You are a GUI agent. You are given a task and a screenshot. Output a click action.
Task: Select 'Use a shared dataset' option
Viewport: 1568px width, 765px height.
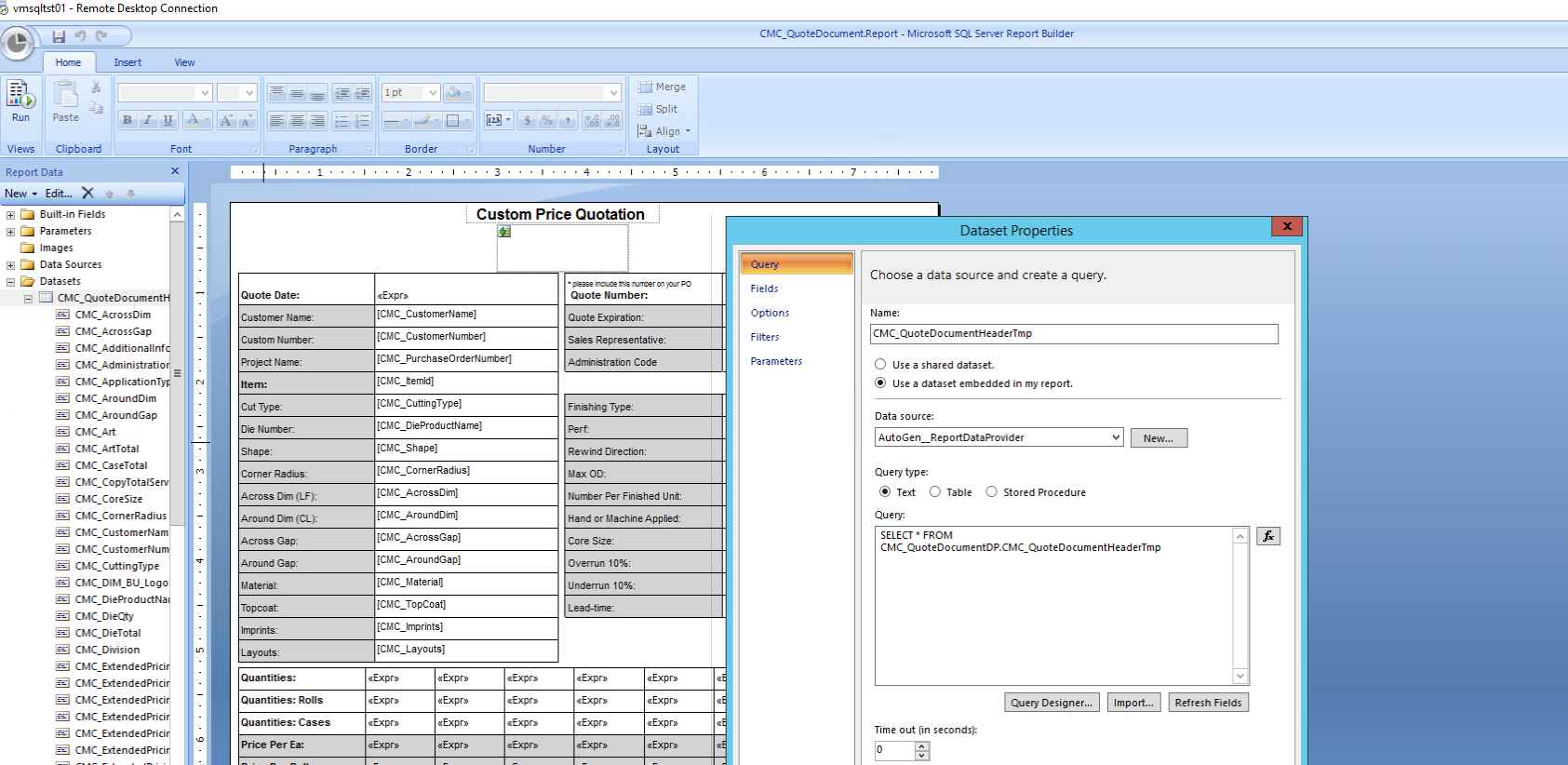[x=880, y=365]
